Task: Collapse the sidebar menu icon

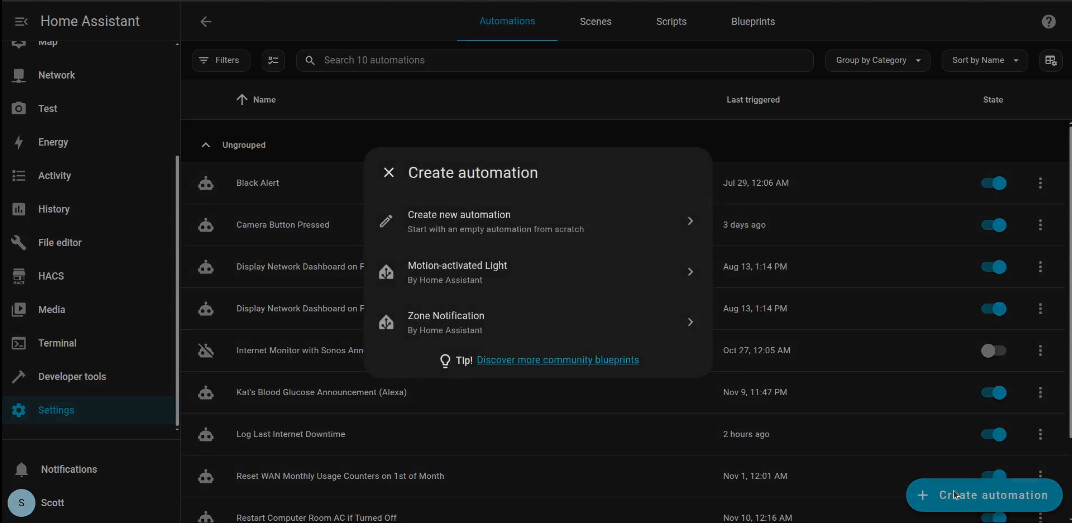Action: (x=21, y=21)
